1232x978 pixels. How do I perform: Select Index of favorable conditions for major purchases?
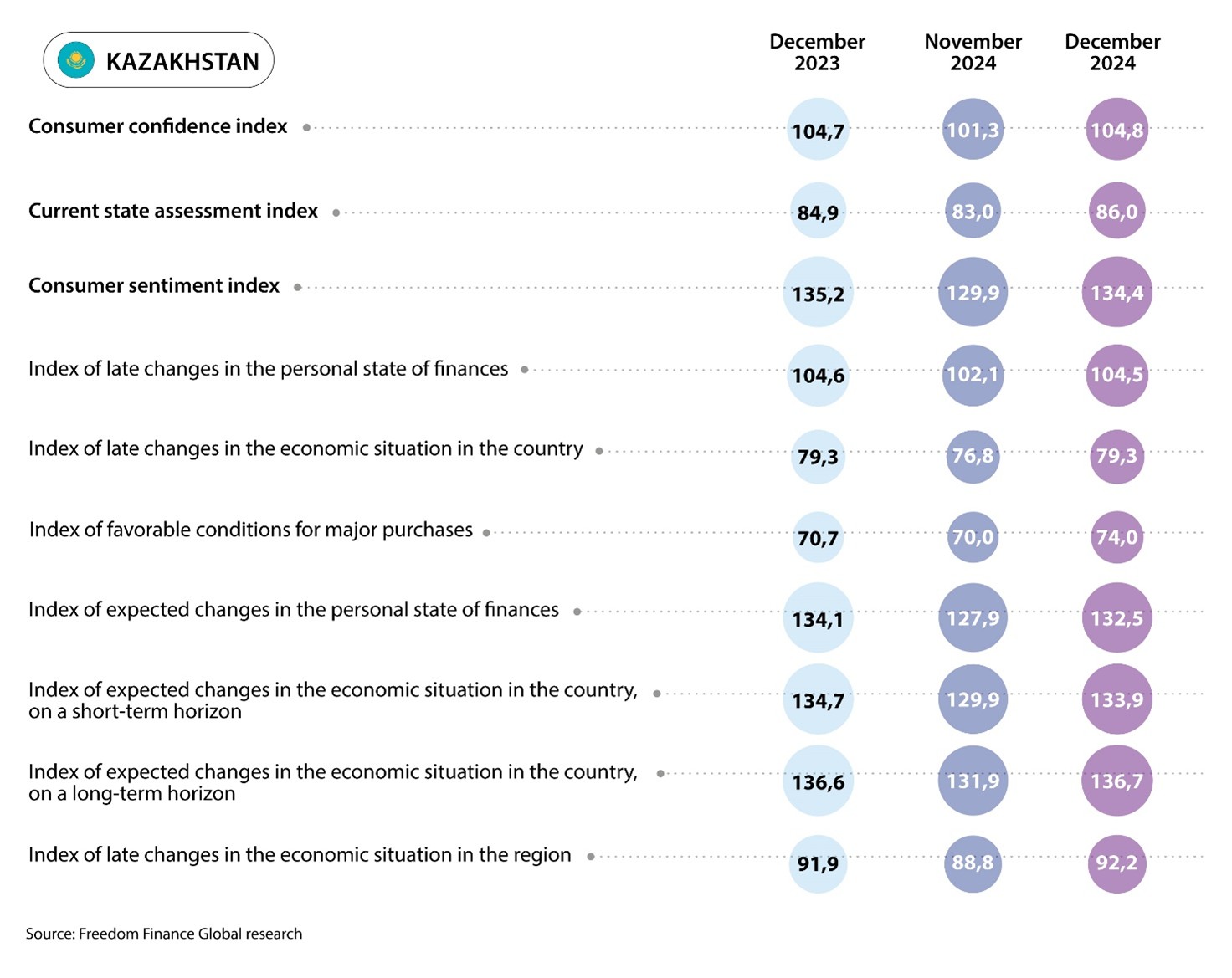click(251, 530)
